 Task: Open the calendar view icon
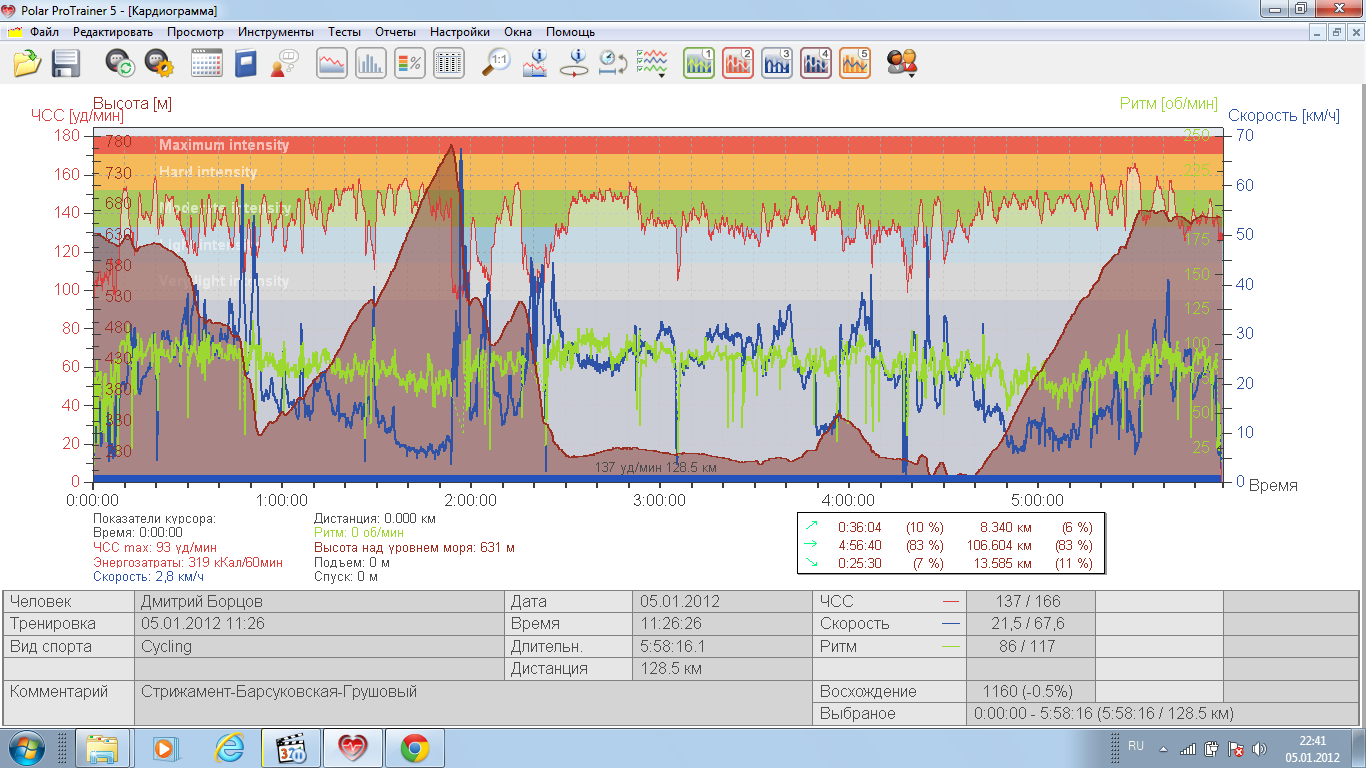point(207,64)
